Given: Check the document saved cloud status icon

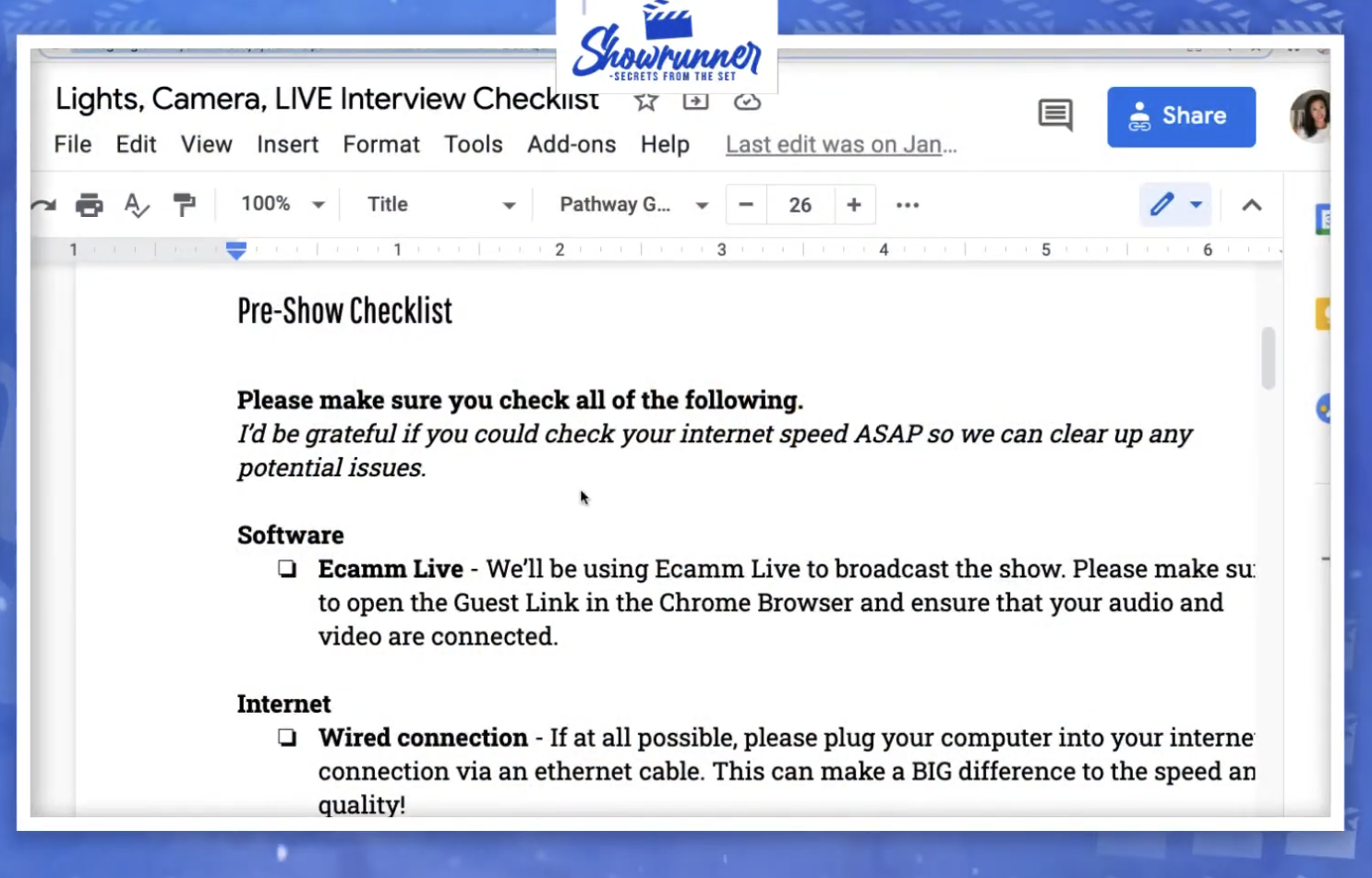Looking at the screenshot, I should (x=747, y=102).
